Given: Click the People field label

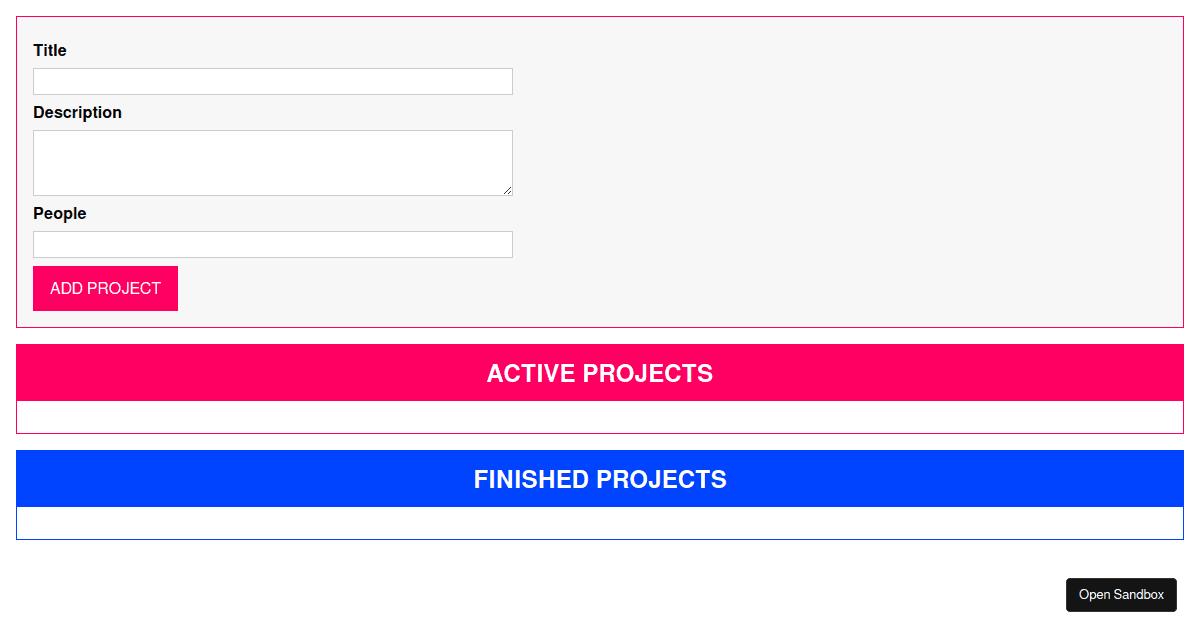Looking at the screenshot, I should (60, 214).
